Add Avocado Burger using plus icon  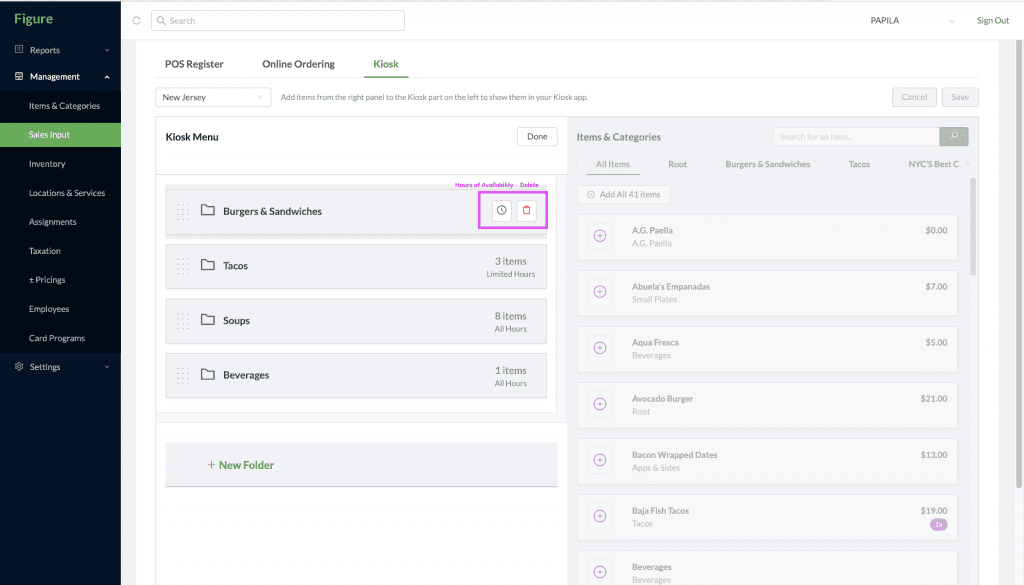(600, 404)
